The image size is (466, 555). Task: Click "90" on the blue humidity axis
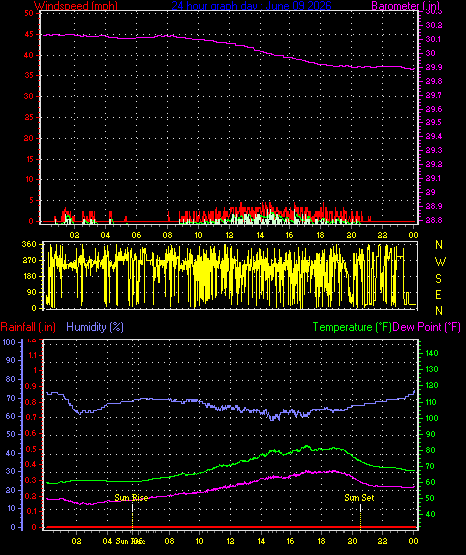point(11,360)
